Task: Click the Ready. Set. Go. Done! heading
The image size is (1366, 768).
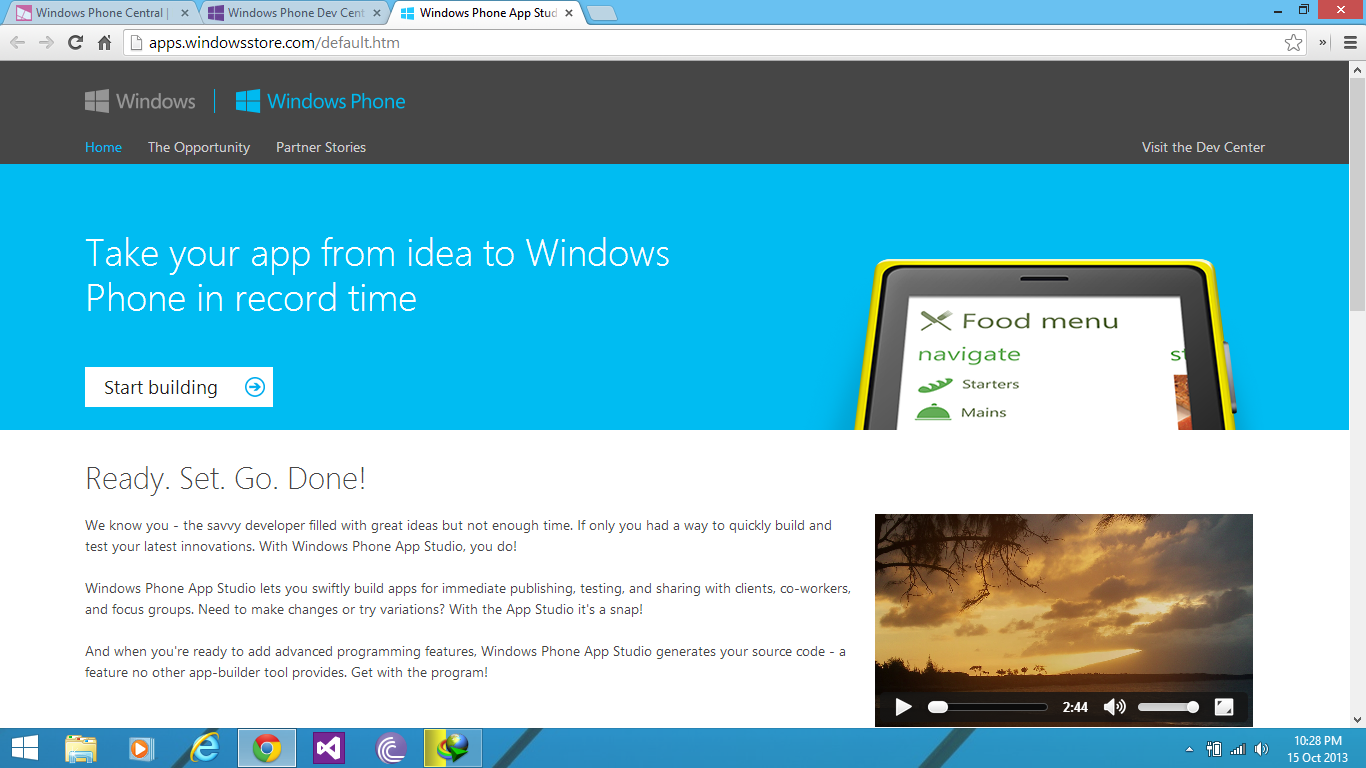Action: (226, 478)
